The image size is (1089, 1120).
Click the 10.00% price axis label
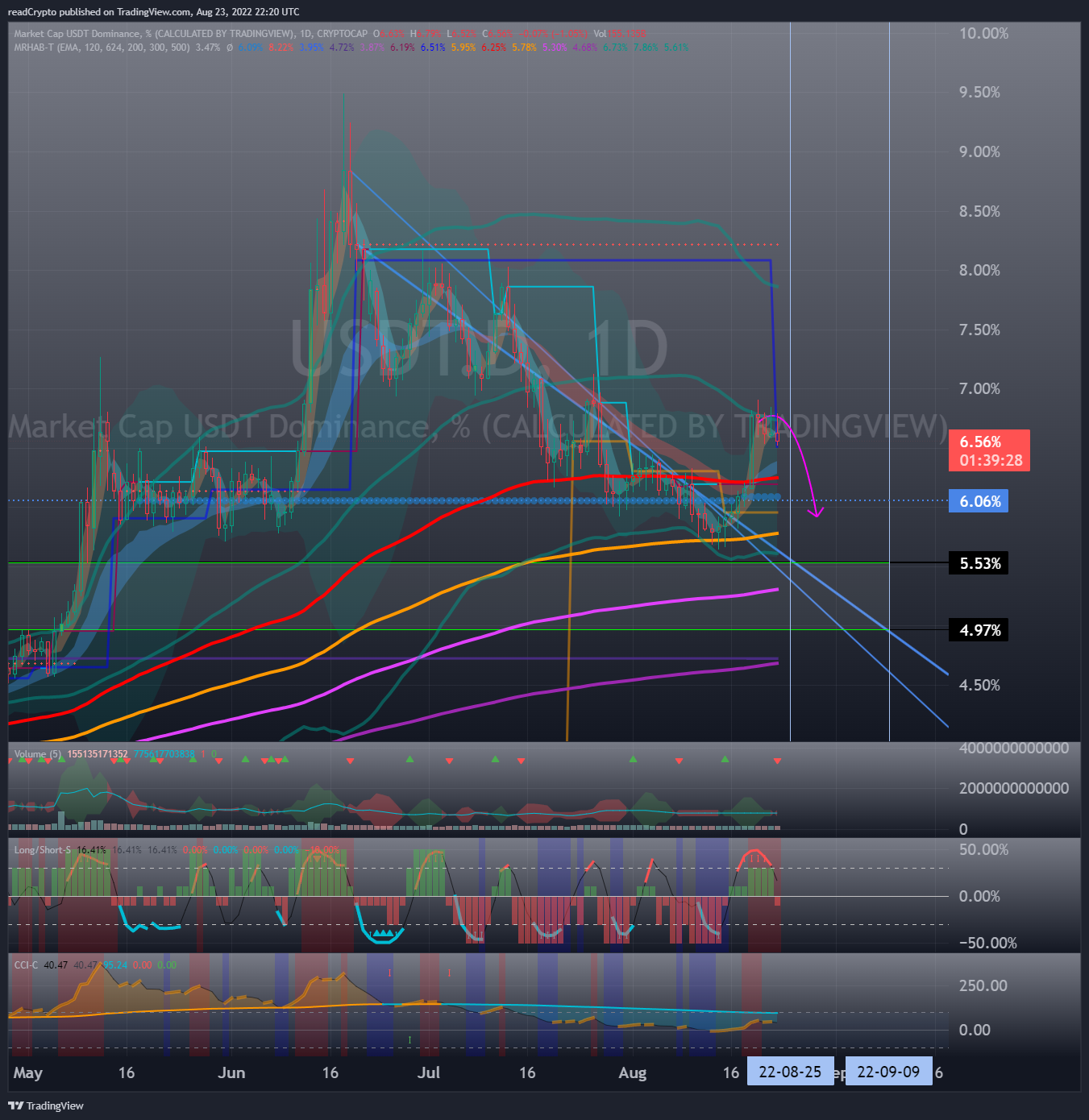point(983,33)
